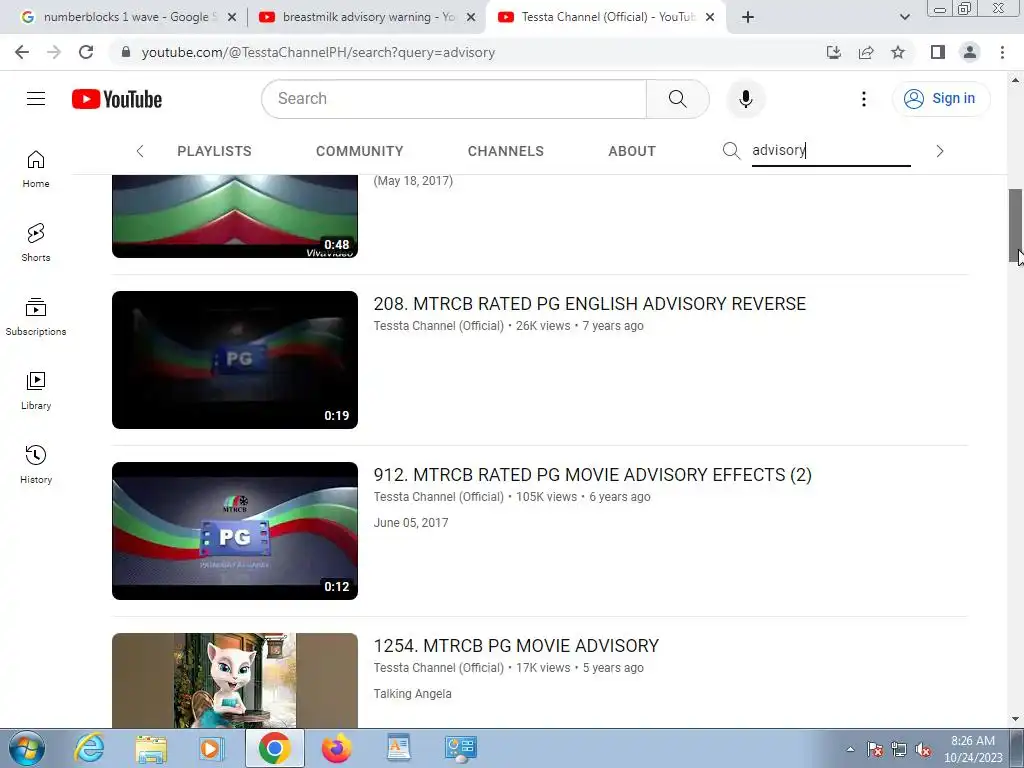Open '912. MTRCB RATED PG MOVIE ADVISORY EFFECTS (2)' title
This screenshot has width=1024, height=768.
[x=592, y=475]
